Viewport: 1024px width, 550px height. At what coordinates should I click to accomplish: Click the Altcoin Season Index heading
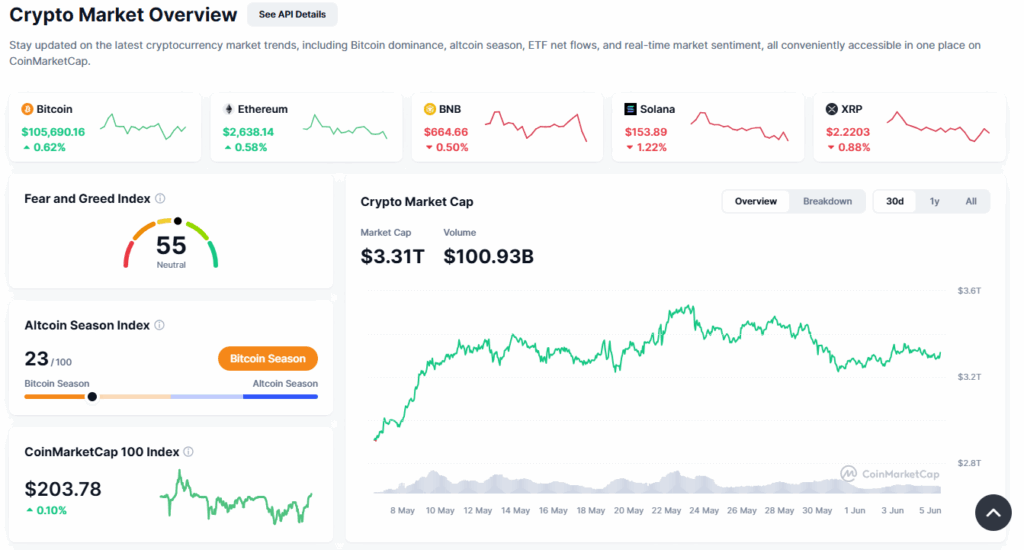click(87, 325)
